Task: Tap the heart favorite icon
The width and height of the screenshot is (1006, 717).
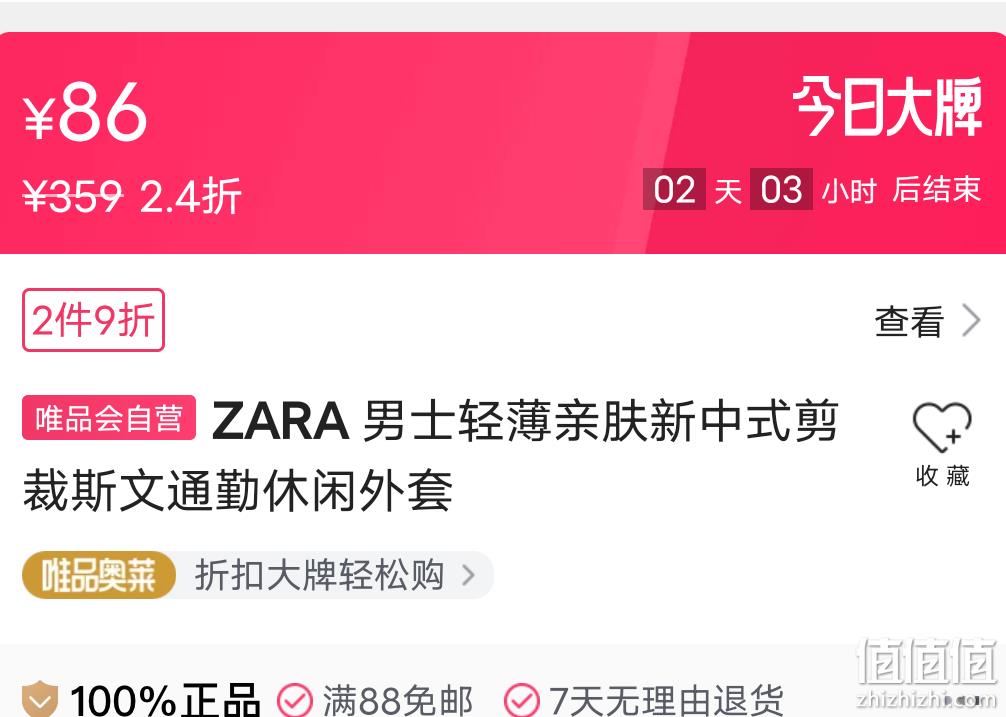Action: [x=942, y=426]
